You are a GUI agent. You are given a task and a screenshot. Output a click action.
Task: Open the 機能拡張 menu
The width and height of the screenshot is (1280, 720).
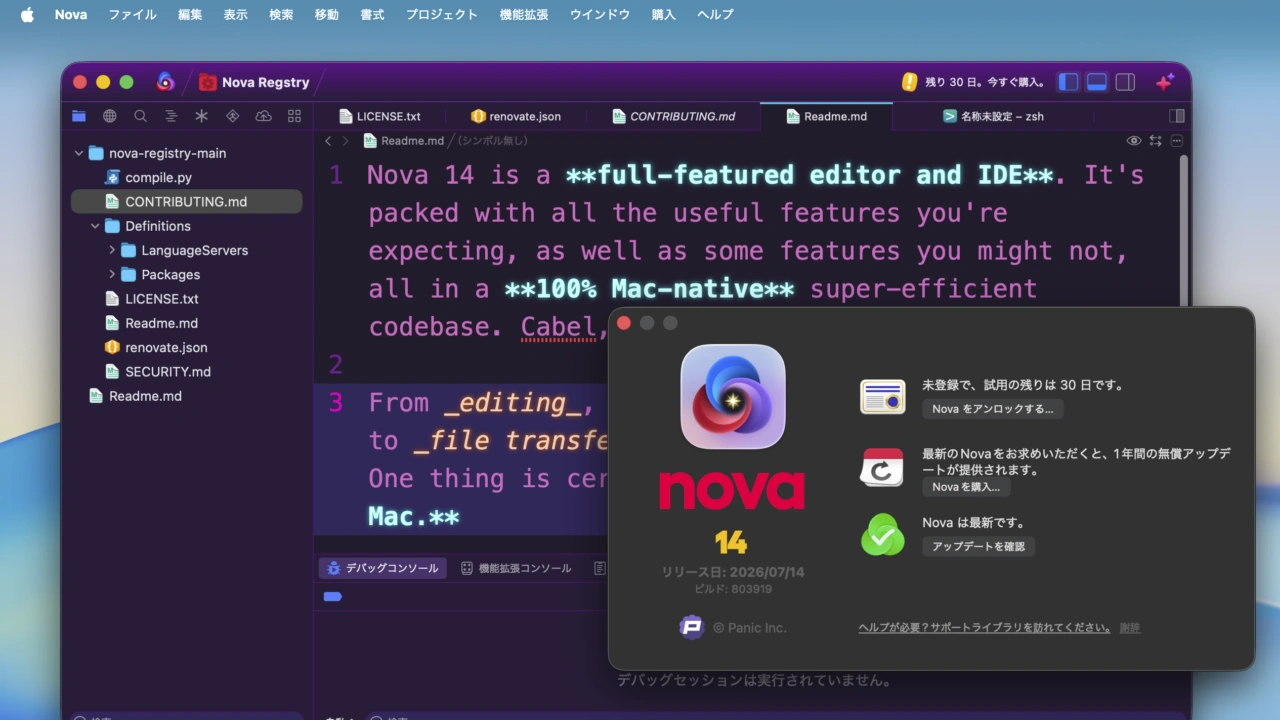coord(524,14)
